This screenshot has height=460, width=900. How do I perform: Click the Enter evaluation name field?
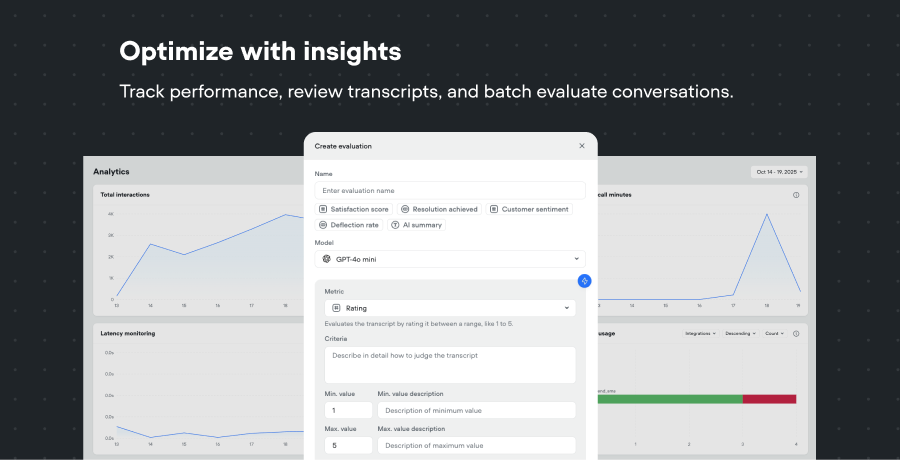(x=450, y=190)
